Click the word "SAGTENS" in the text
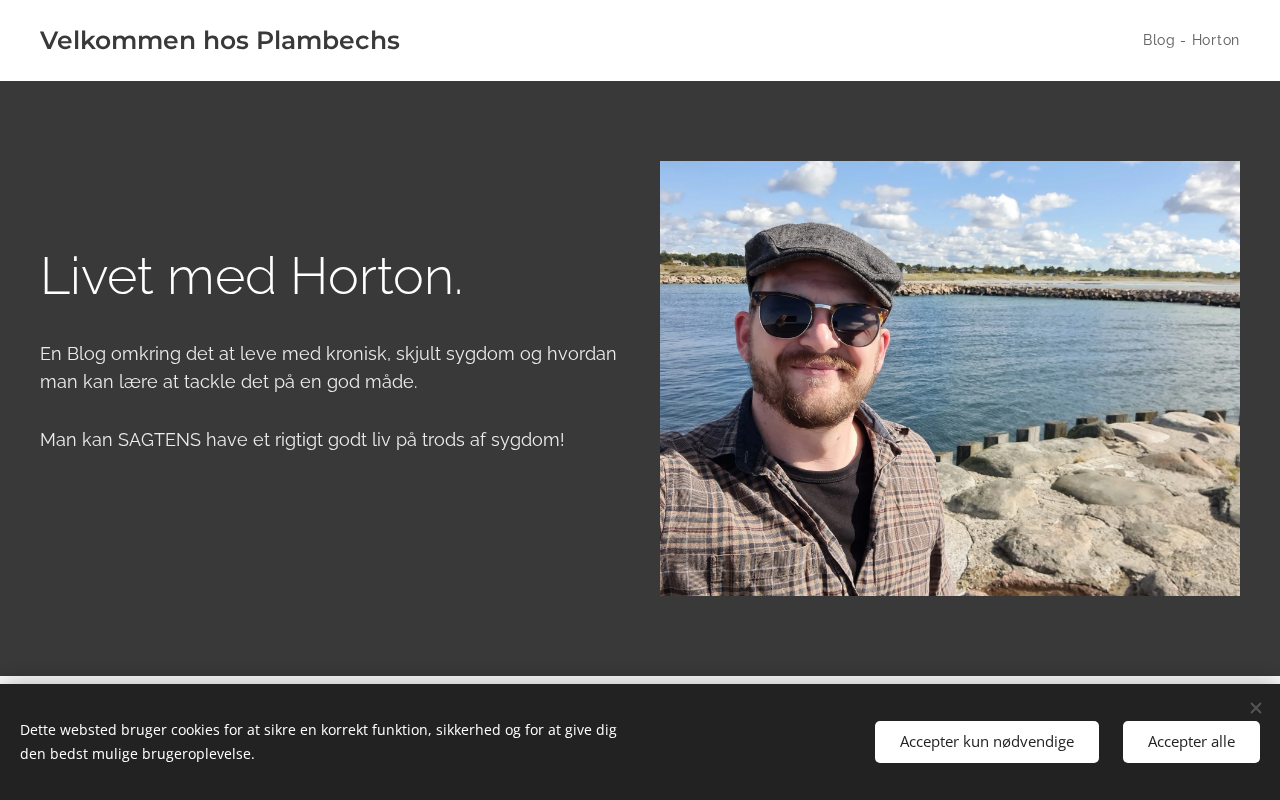 (159, 440)
